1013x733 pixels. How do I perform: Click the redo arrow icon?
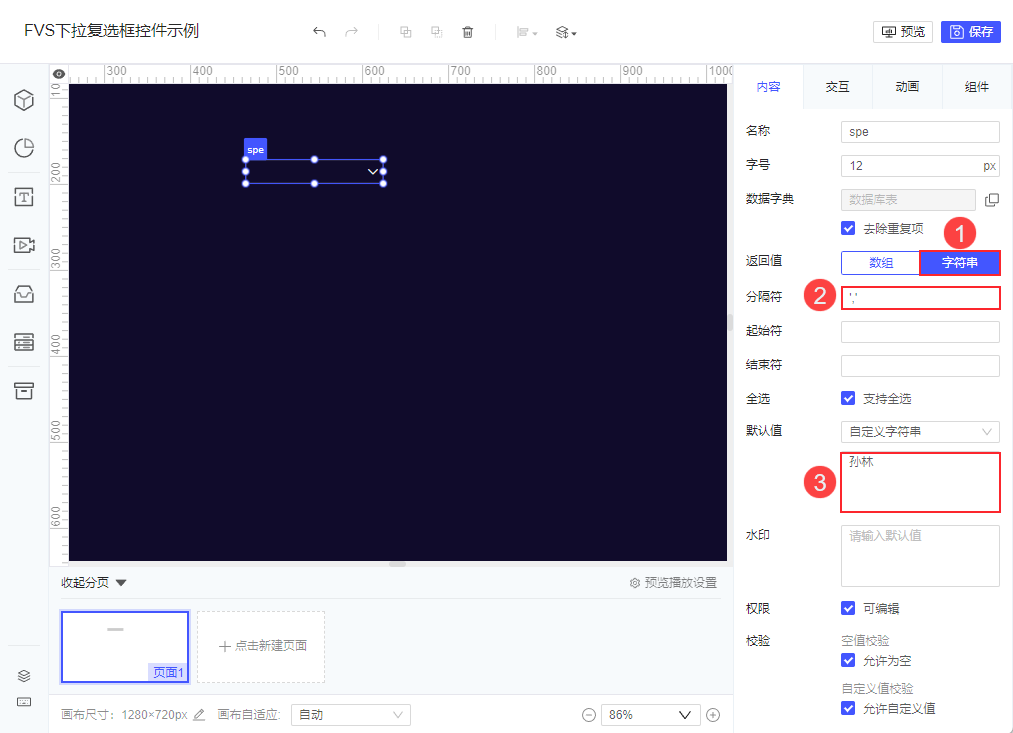pyautogui.click(x=351, y=32)
